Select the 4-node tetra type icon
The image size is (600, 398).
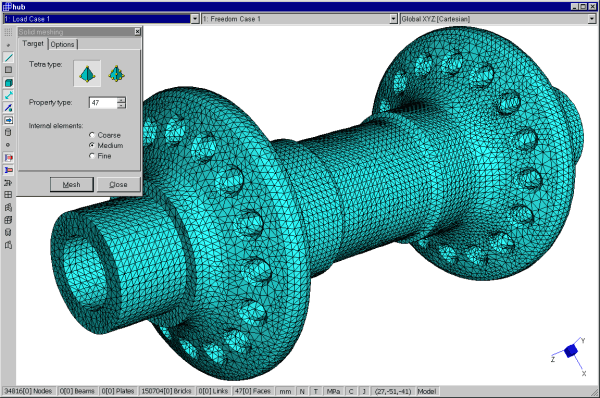pos(87,73)
